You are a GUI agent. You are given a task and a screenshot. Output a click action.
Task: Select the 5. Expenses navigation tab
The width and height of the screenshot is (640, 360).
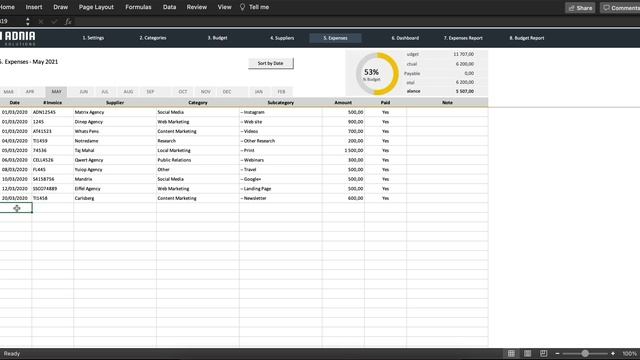tap(335, 38)
